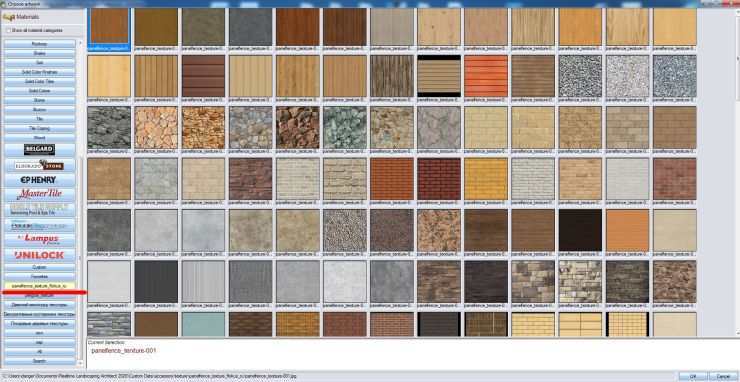
Task: Click the category list scroll-up arrow
Action: pos(81,42)
